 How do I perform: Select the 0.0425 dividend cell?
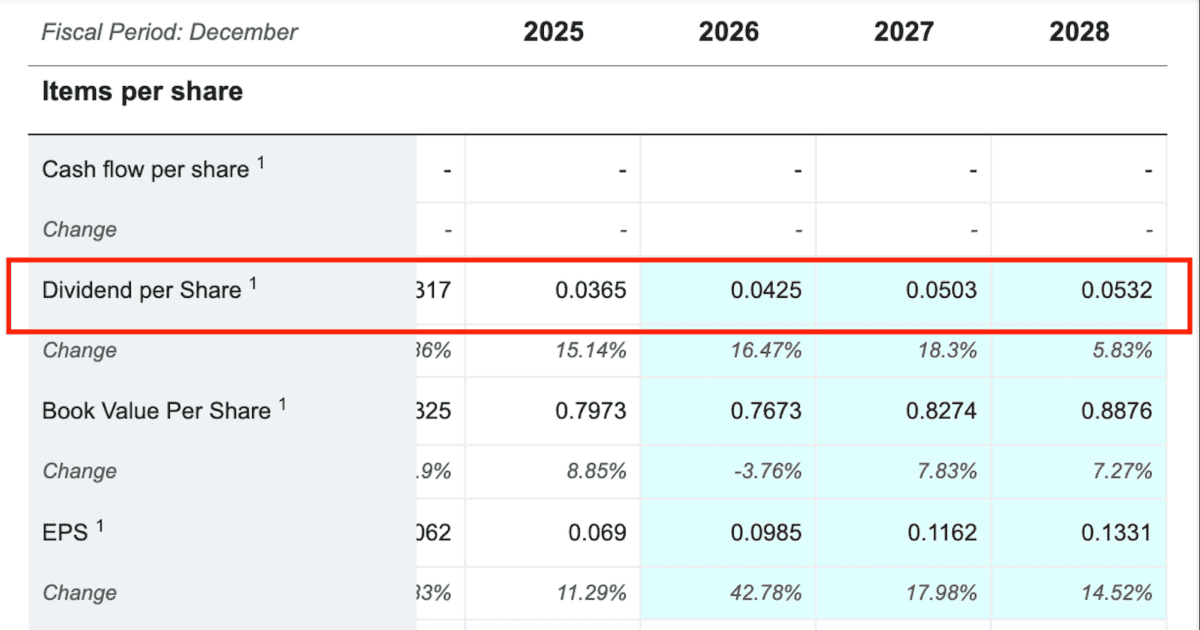[x=766, y=291]
